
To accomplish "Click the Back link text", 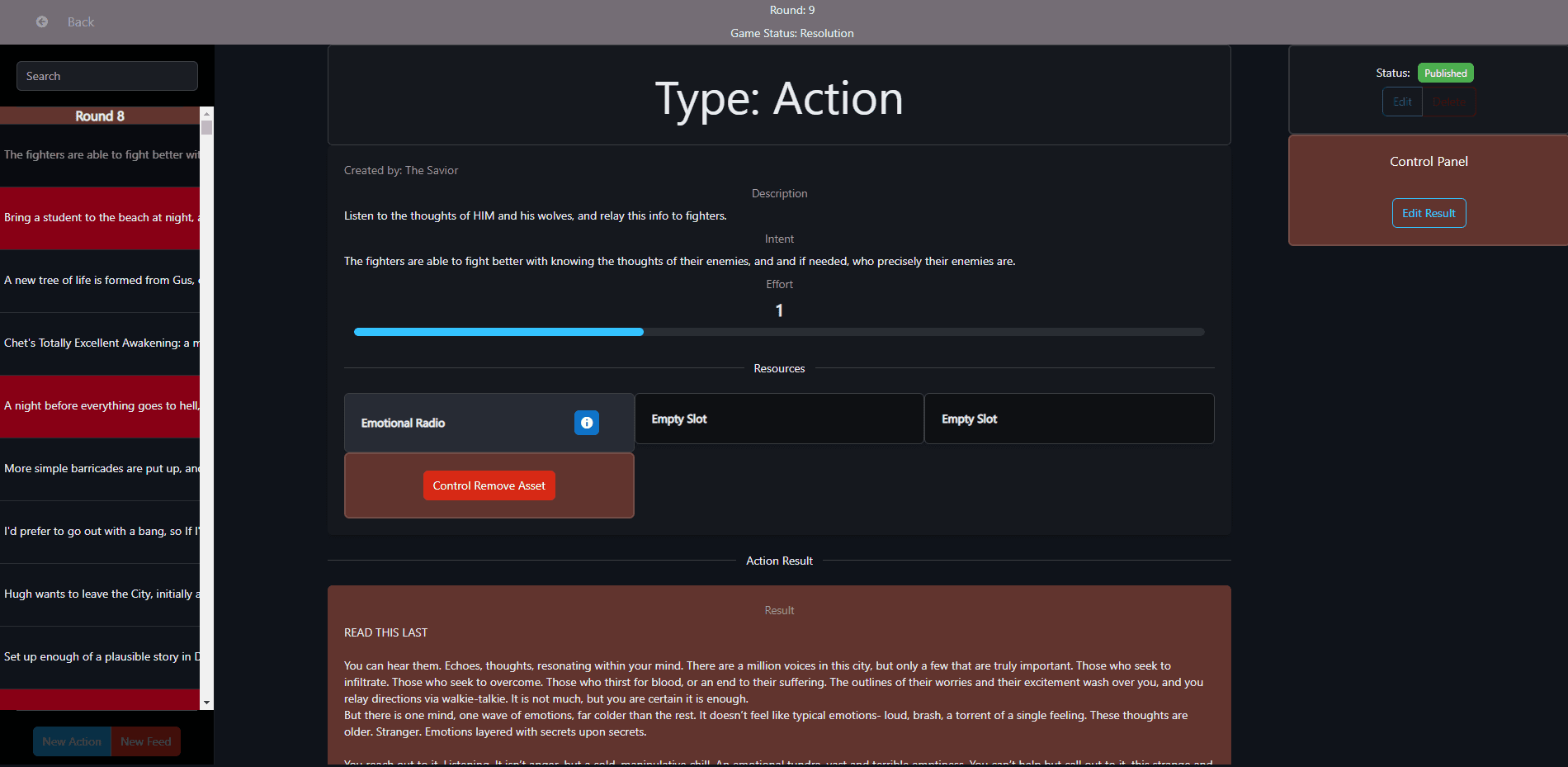I will click(x=81, y=22).
